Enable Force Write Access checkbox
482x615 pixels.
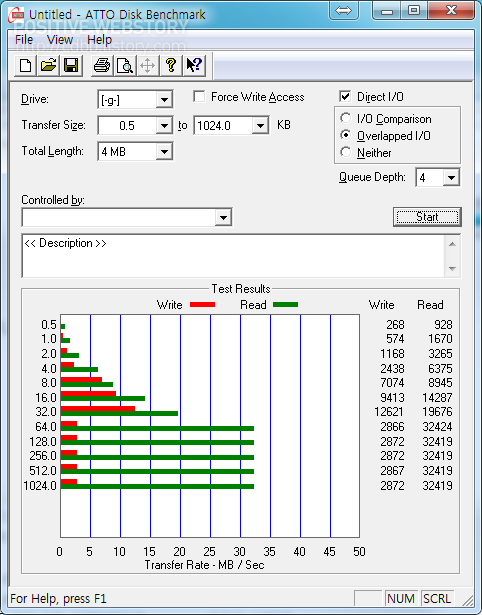(x=199, y=96)
